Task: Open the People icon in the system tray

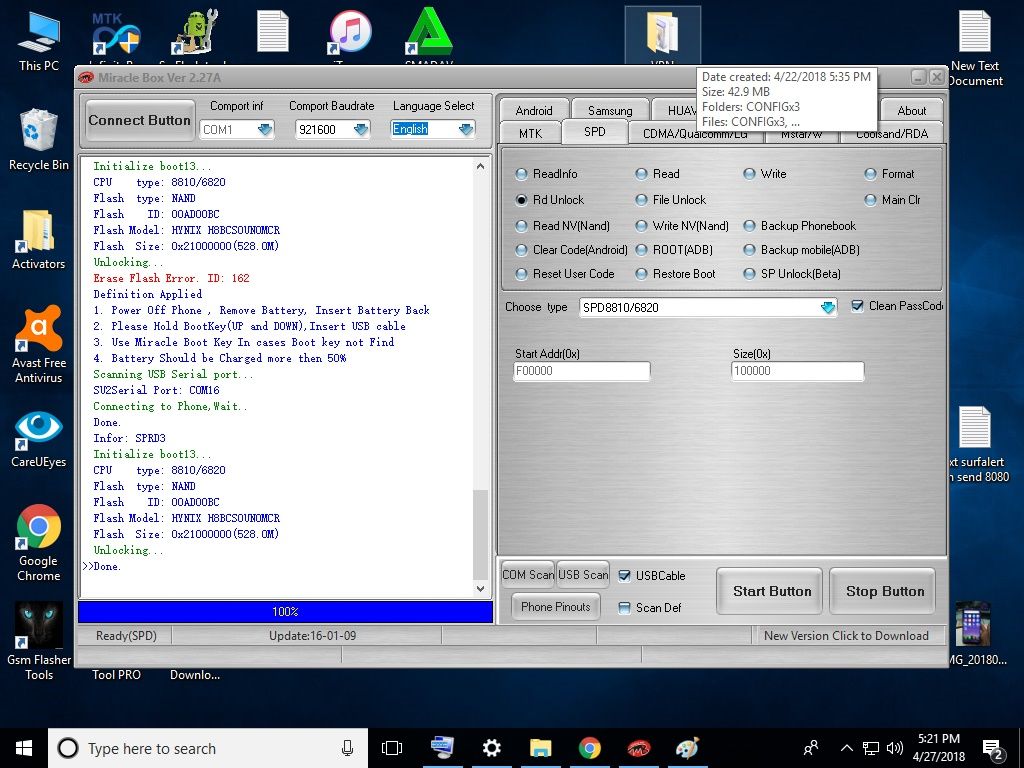Action: tap(811, 748)
